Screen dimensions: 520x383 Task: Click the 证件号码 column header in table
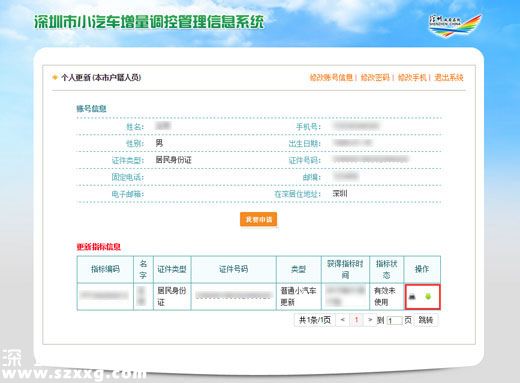point(233,269)
